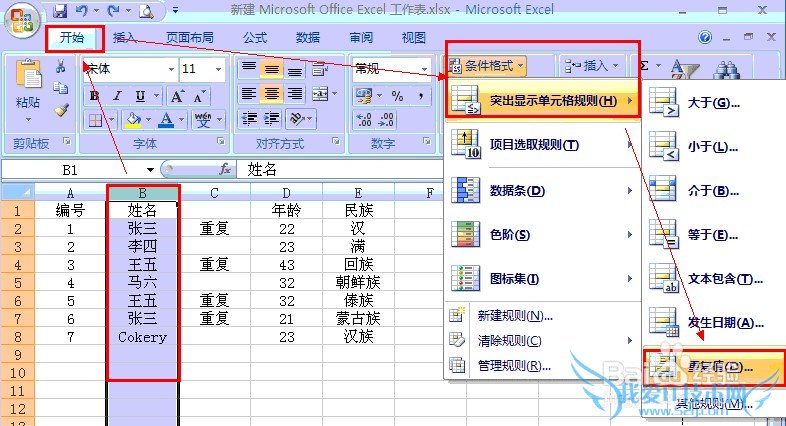Decrease decimal places
The image size is (786, 426).
click(387, 119)
